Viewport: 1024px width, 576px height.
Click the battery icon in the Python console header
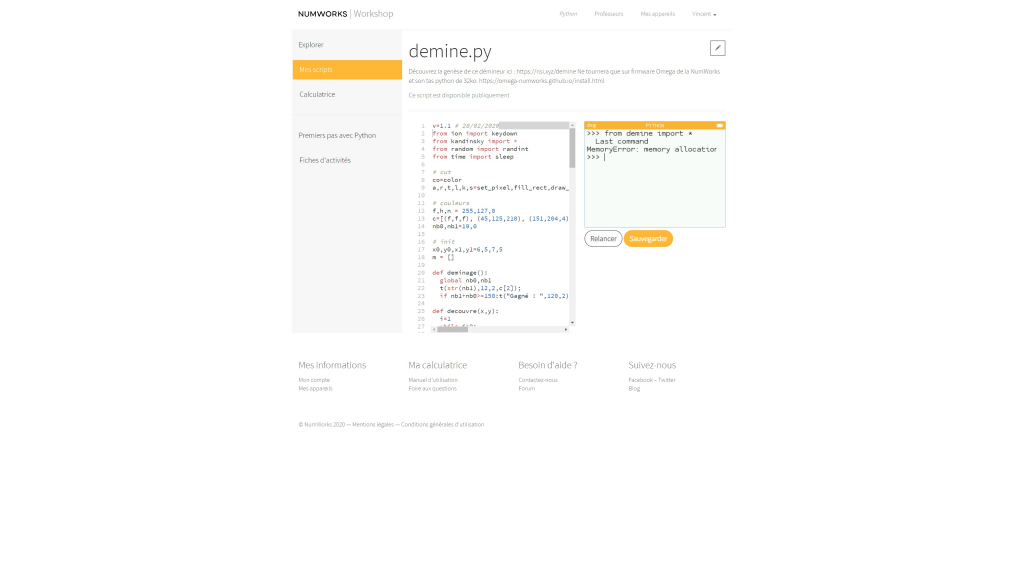coord(719,125)
